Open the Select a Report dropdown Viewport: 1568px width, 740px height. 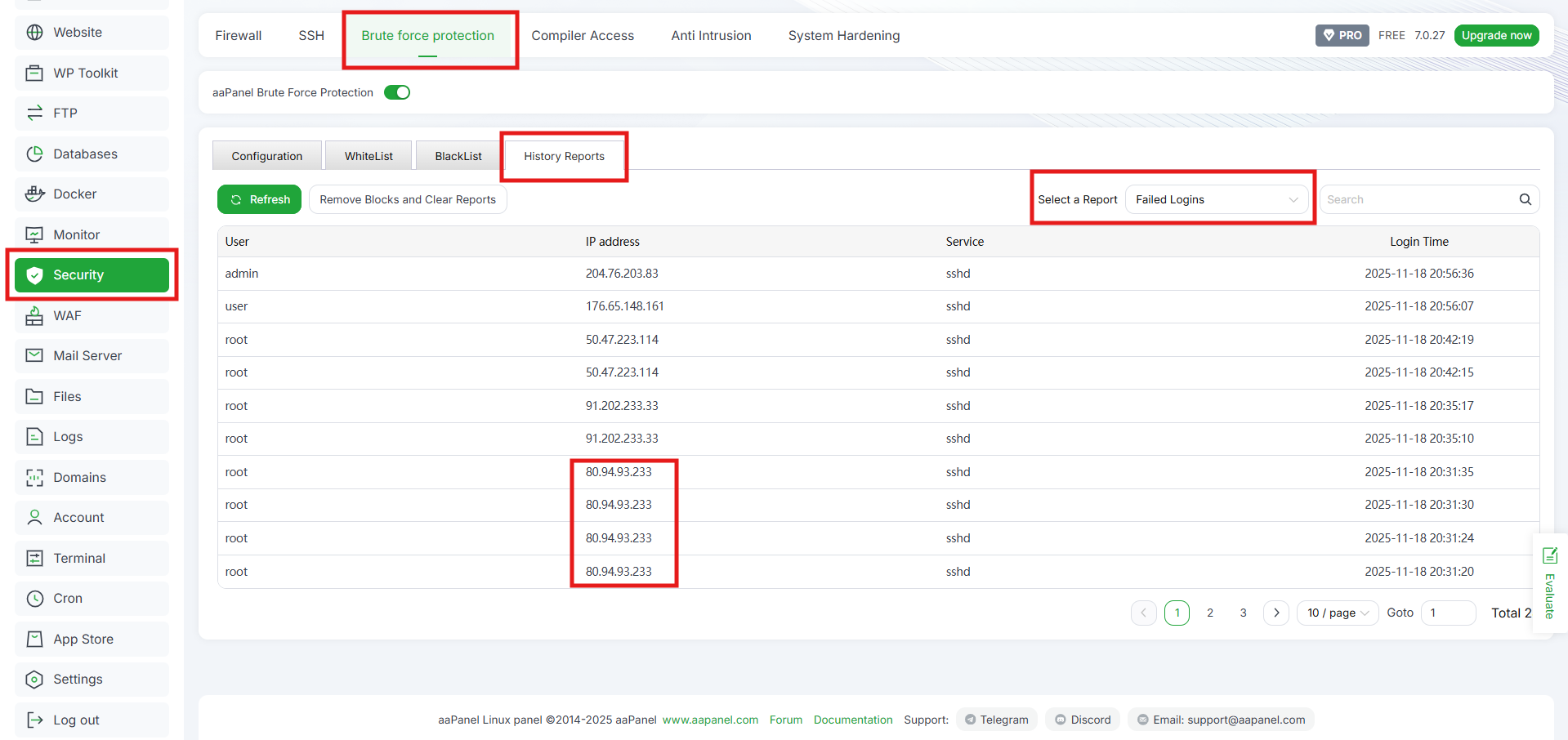coord(1217,199)
